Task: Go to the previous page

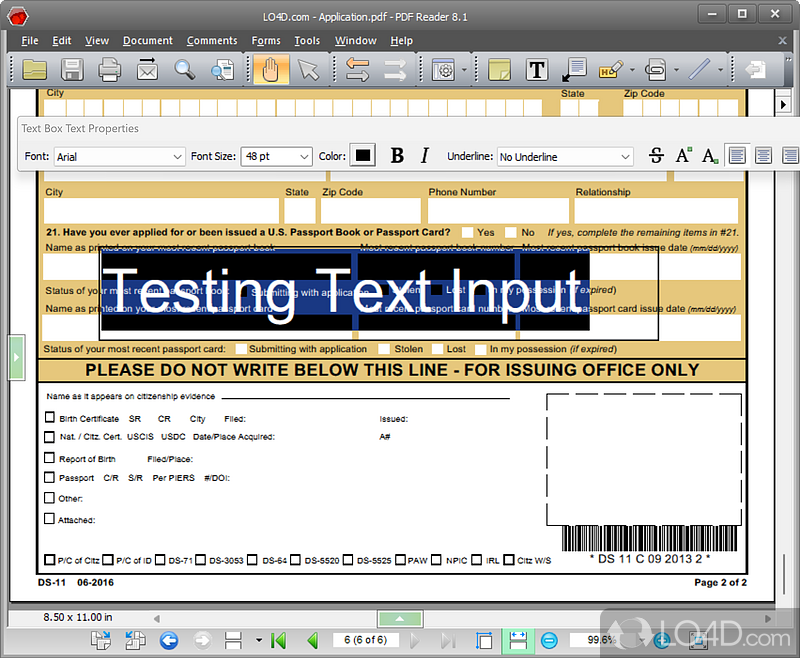Action: (313, 641)
